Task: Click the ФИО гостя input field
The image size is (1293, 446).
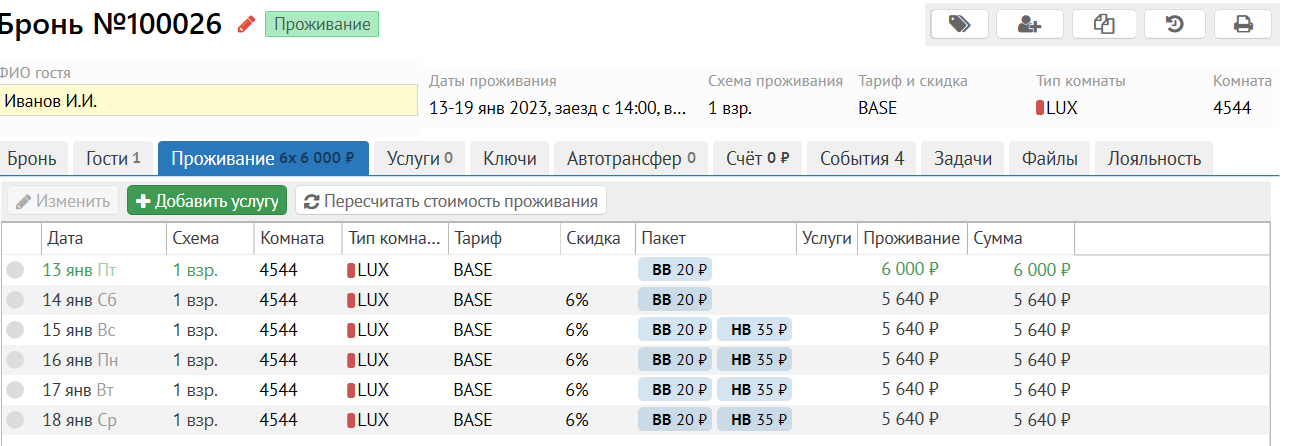Action: (208, 101)
